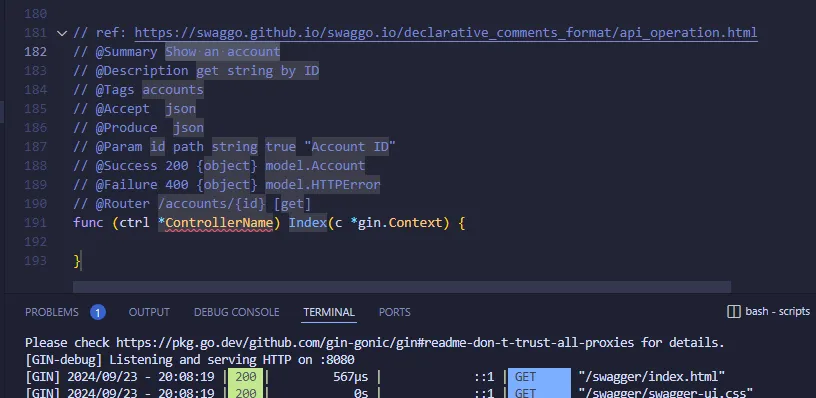Collapse the code fold chevron at line 181

pos(62,33)
